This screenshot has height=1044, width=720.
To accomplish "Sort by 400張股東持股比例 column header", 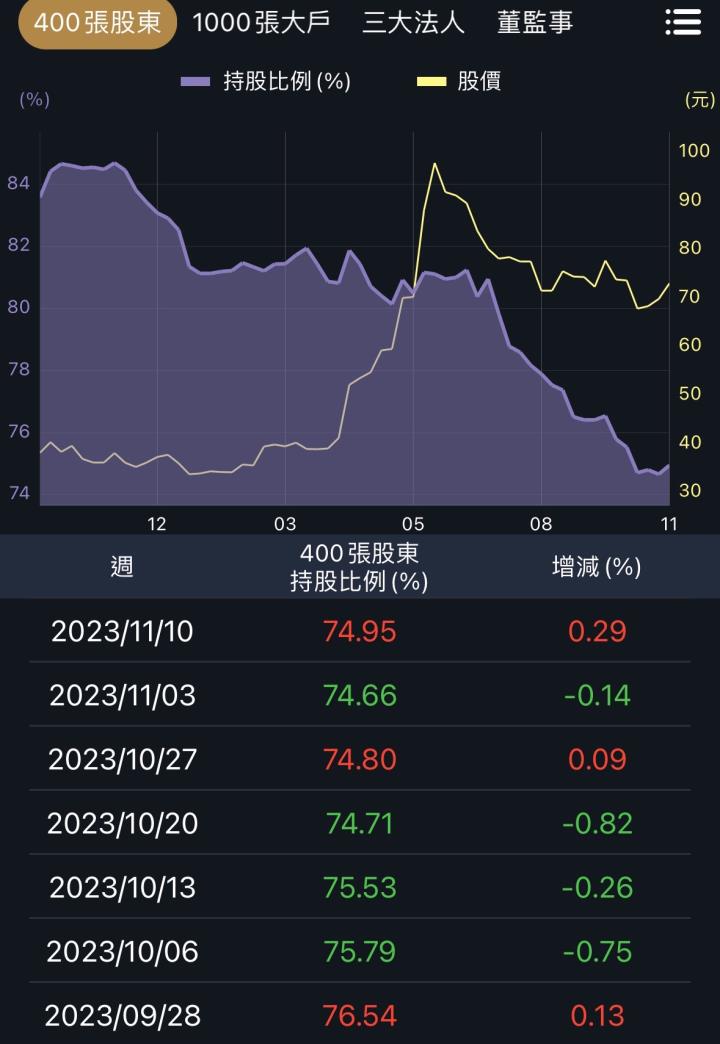I will pyautogui.click(x=359, y=567).
